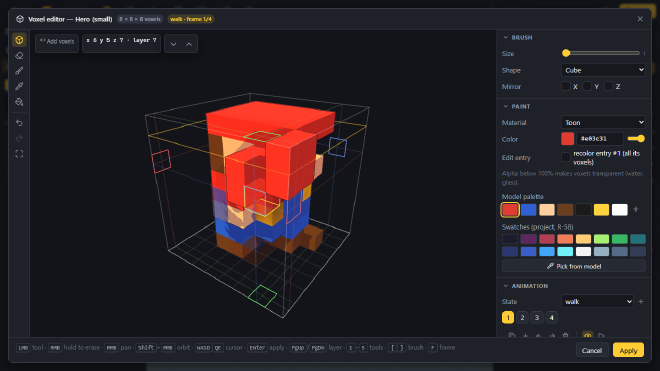
Task: Pick the lime green project swatch
Action: pos(601,239)
